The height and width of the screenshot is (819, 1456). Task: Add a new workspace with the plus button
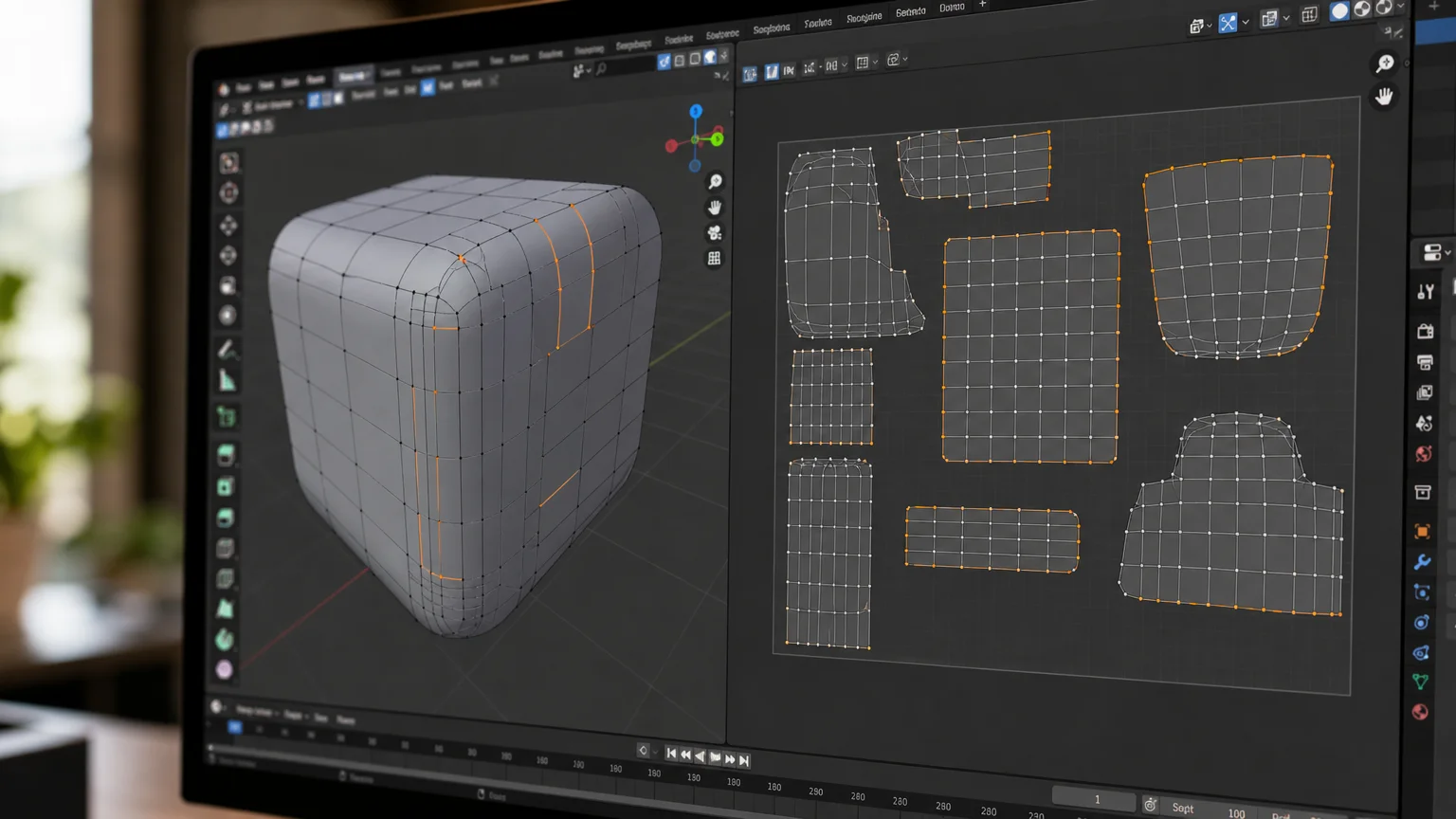coord(983,5)
